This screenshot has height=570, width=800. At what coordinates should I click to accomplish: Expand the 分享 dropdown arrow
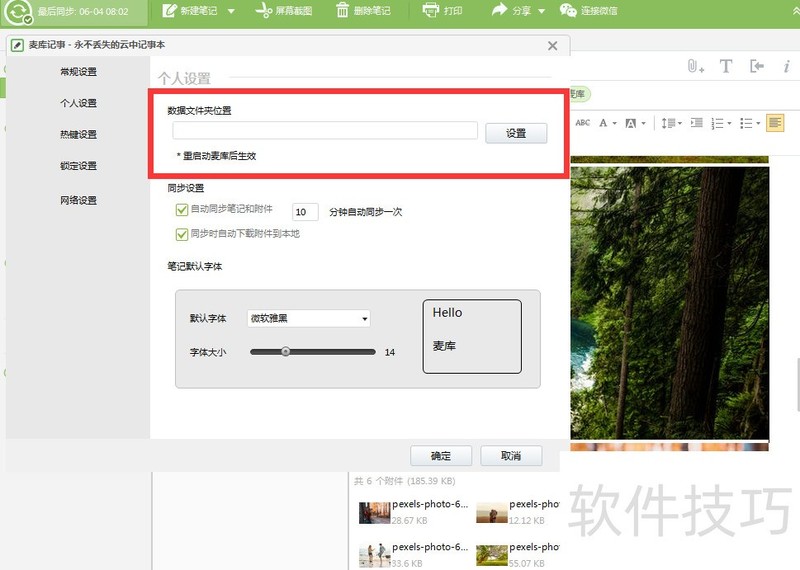click(x=541, y=11)
